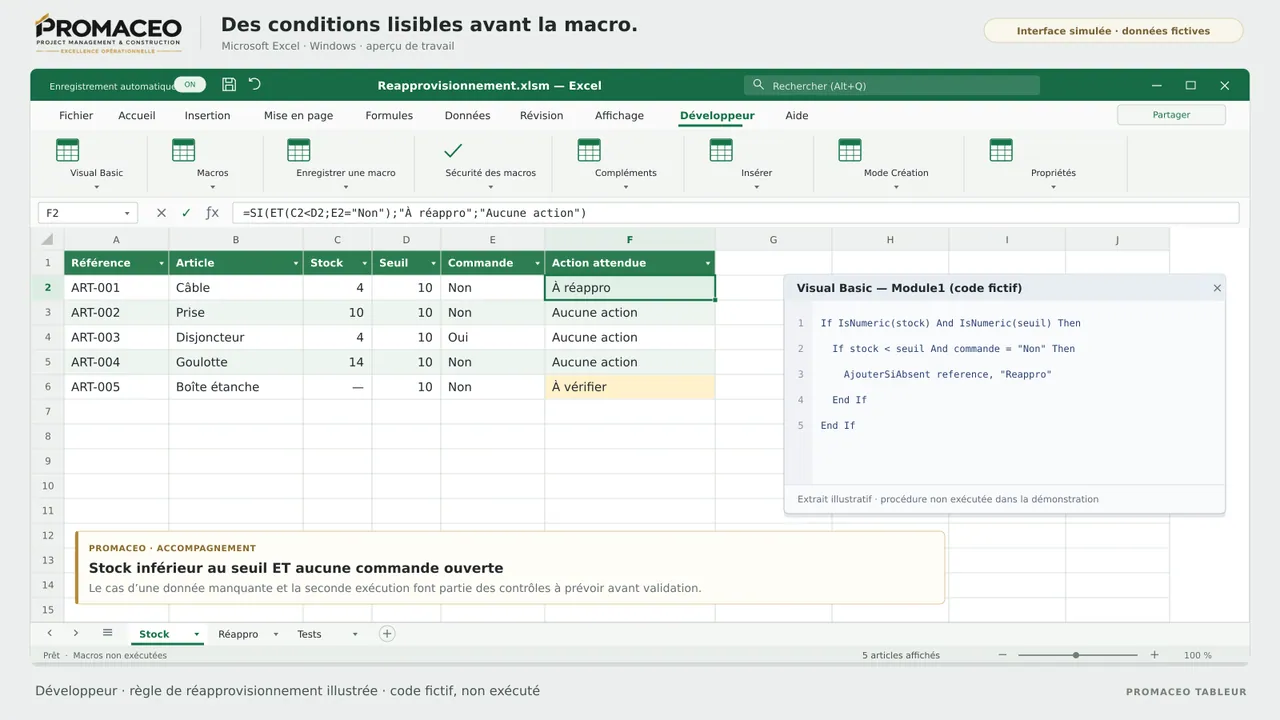Viewport: 1280px width, 720px height.
Task: Click the search magnifier icon
Action: pyautogui.click(x=758, y=85)
